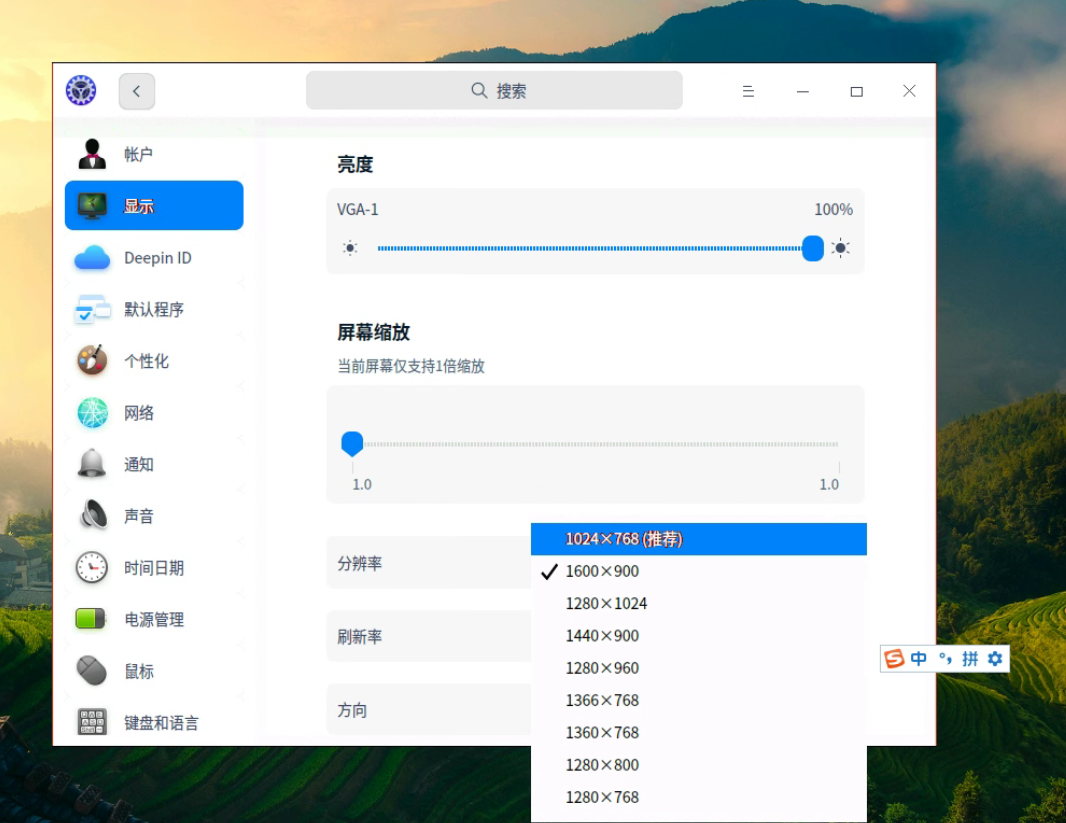Screen dimensions: 1066x823
Task: Click the Orientation (方向) row label
Action: click(352, 710)
